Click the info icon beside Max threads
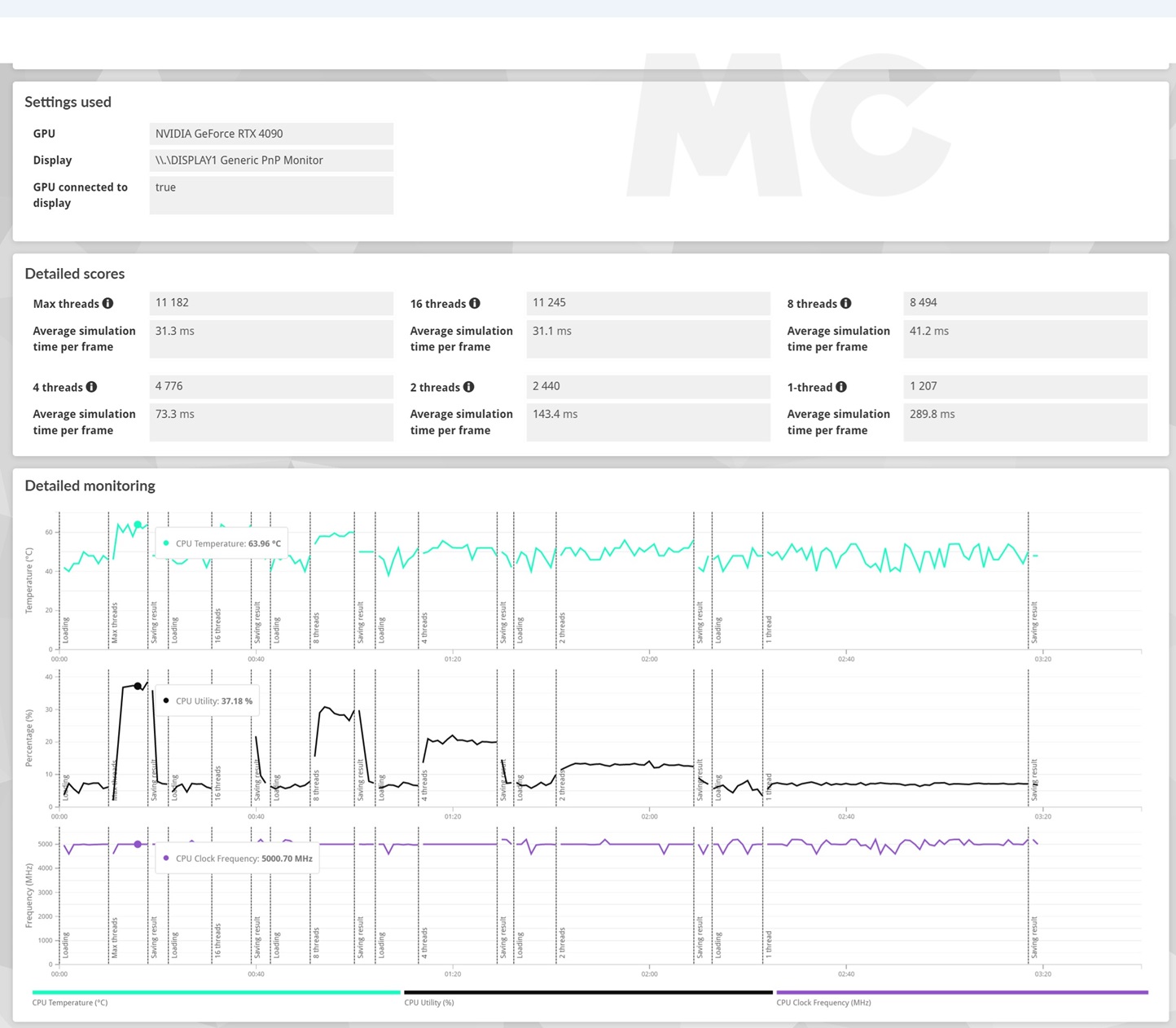 coord(108,304)
